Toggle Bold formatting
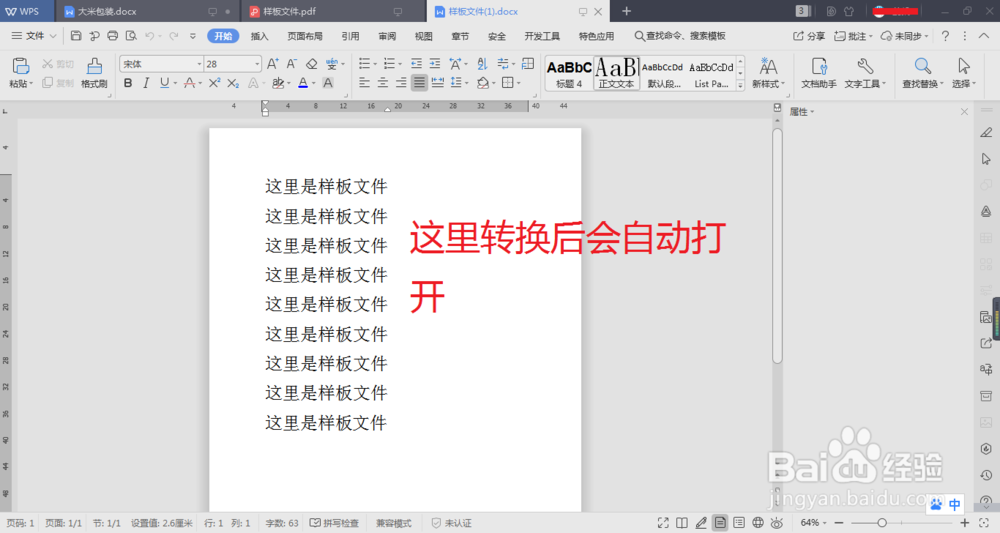Screen dimensions: 1000x533 point(128,83)
